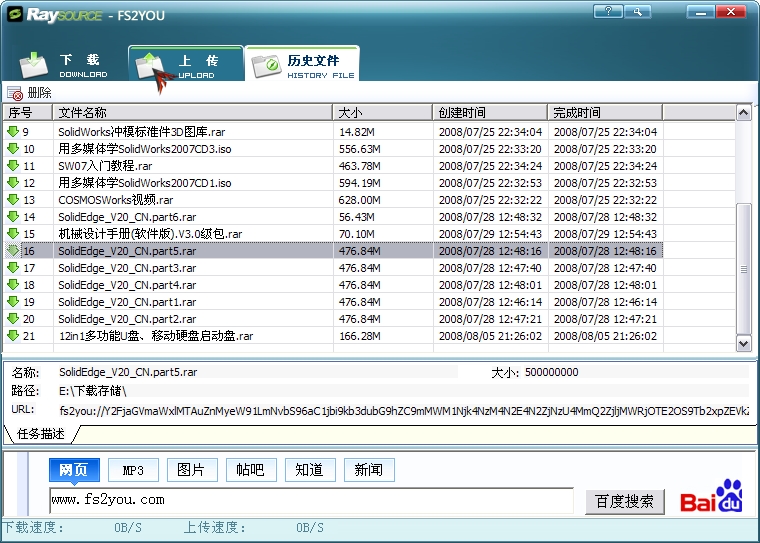The width and height of the screenshot is (760, 543).
Task: Sort by 大小 column header
Action: pyautogui.click(x=382, y=112)
